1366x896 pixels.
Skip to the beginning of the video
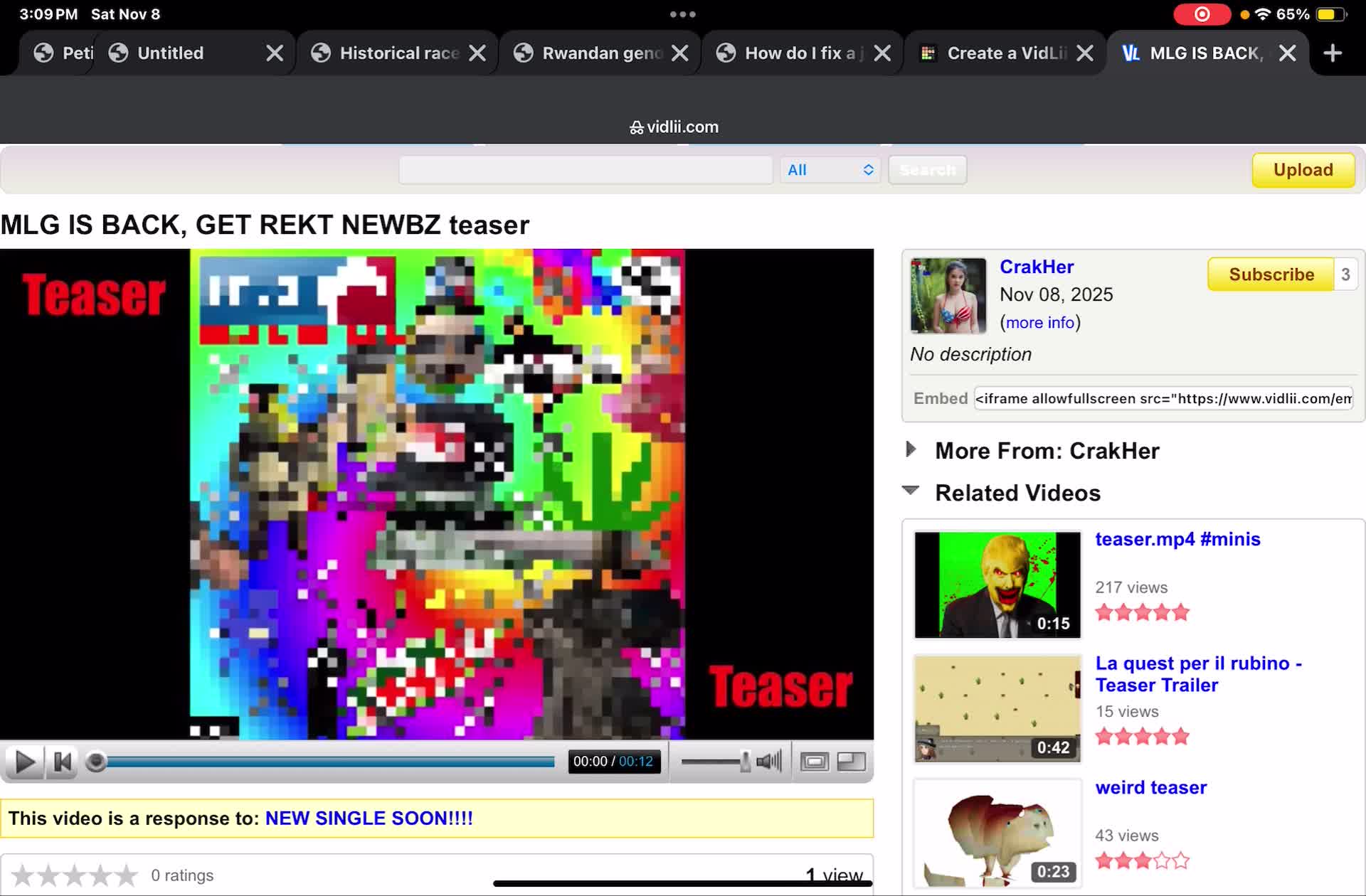tap(63, 761)
